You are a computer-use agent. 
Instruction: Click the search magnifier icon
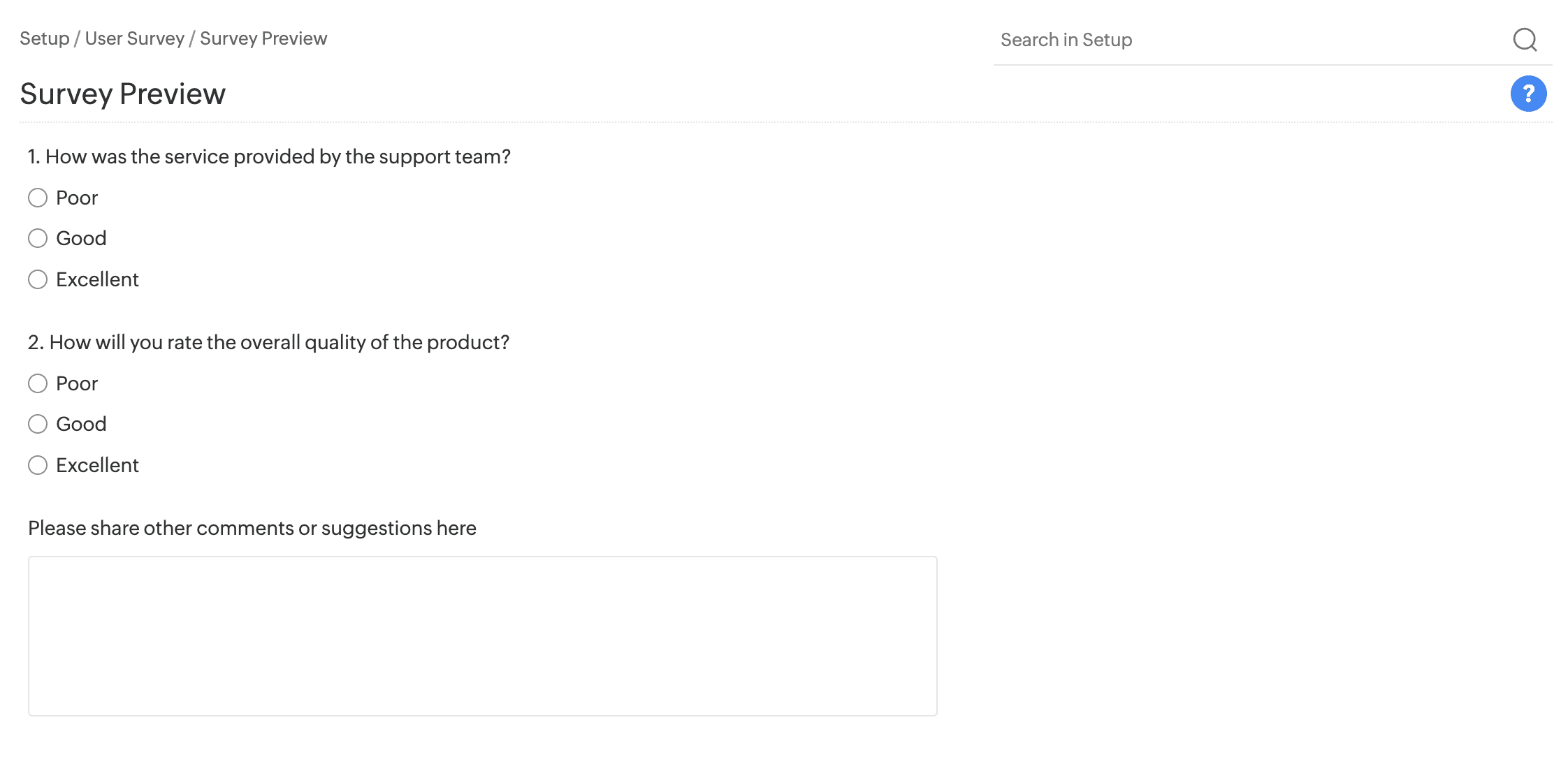(x=1525, y=40)
